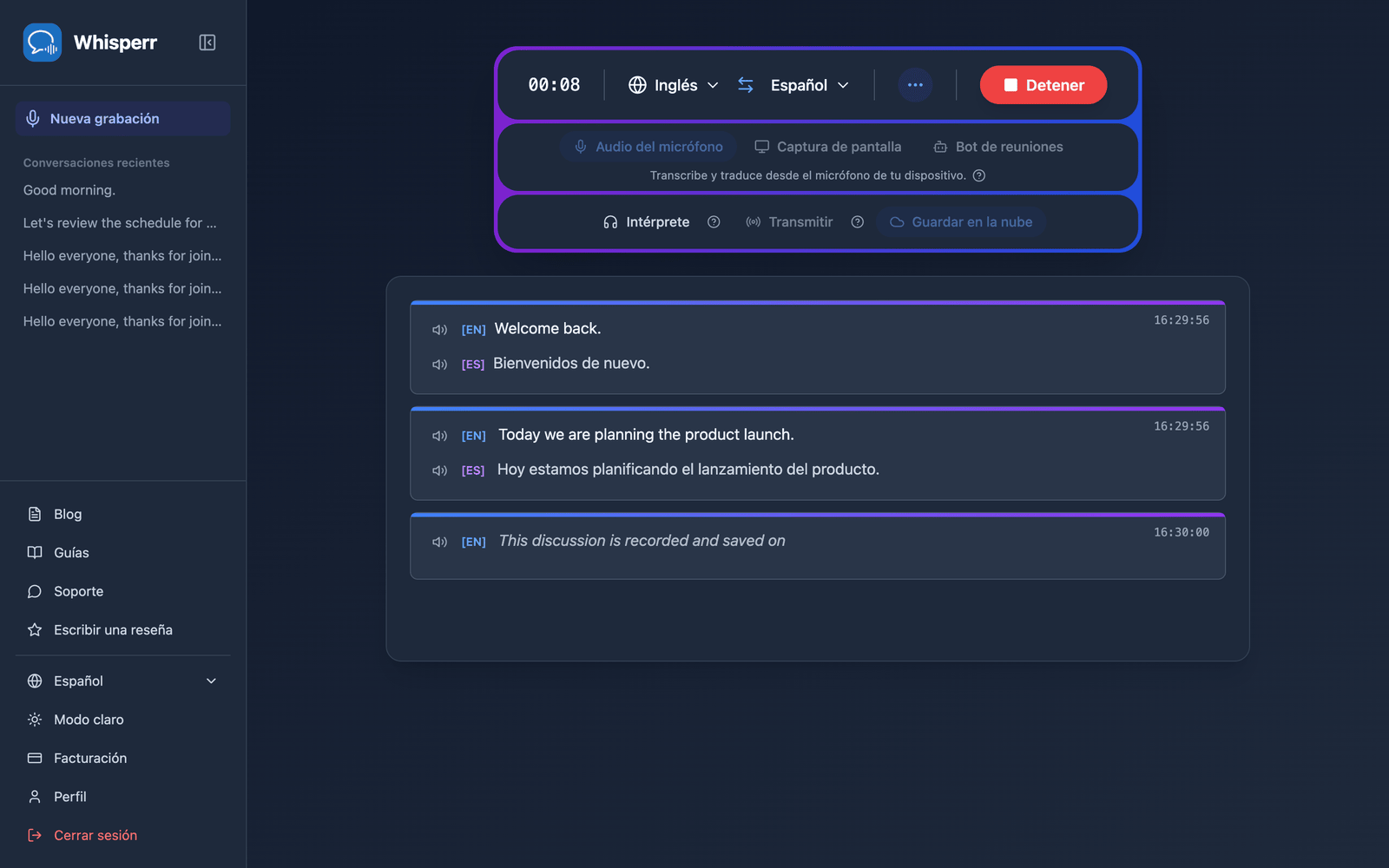Viewport: 1389px width, 868px height.
Task: Click the Guías book icon
Action: [x=35, y=553]
